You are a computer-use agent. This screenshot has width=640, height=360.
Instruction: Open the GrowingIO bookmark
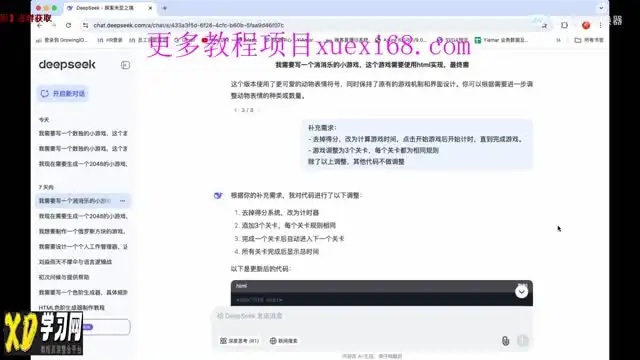(62, 40)
